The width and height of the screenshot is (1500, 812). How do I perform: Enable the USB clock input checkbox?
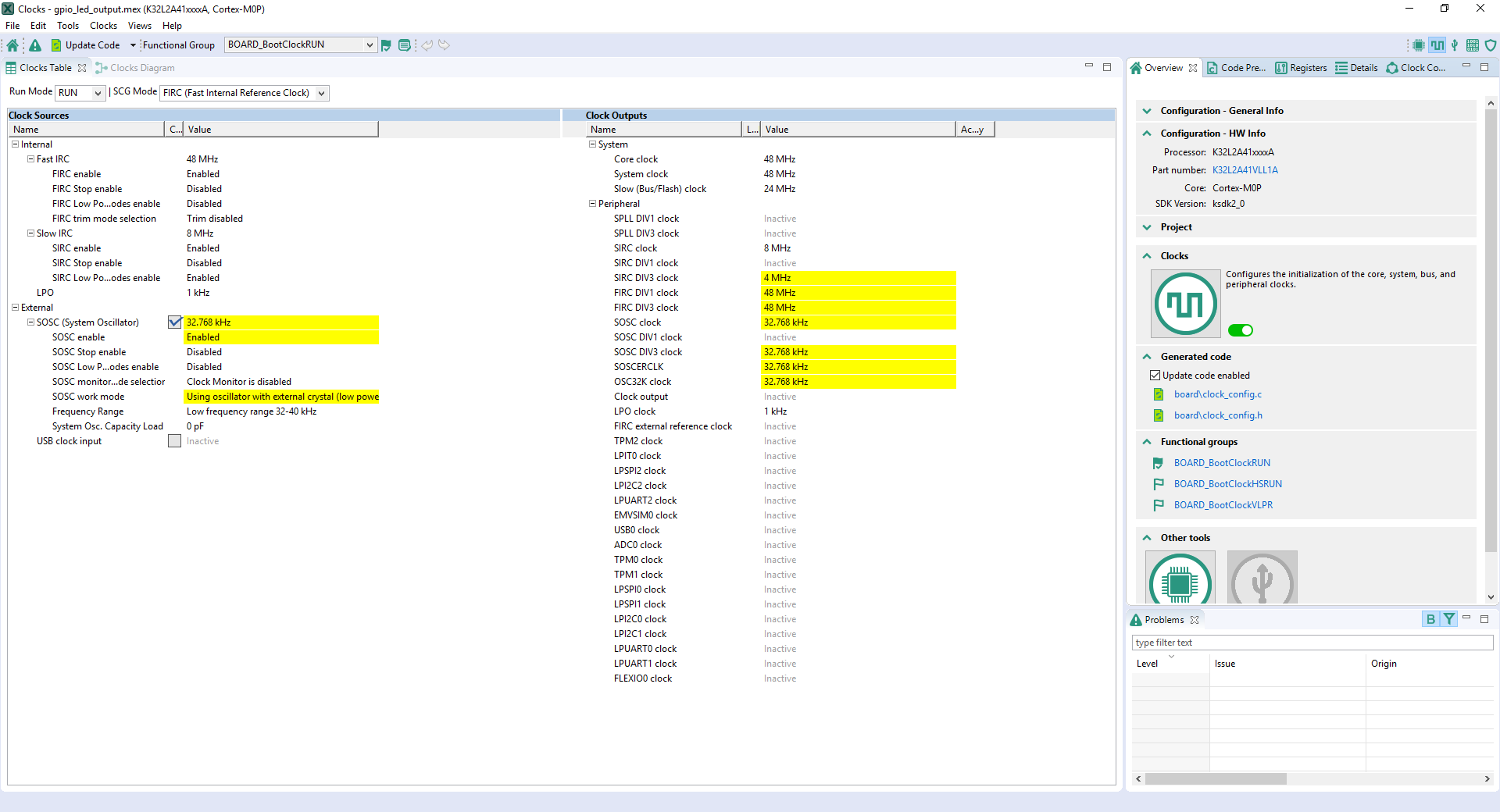pos(175,441)
